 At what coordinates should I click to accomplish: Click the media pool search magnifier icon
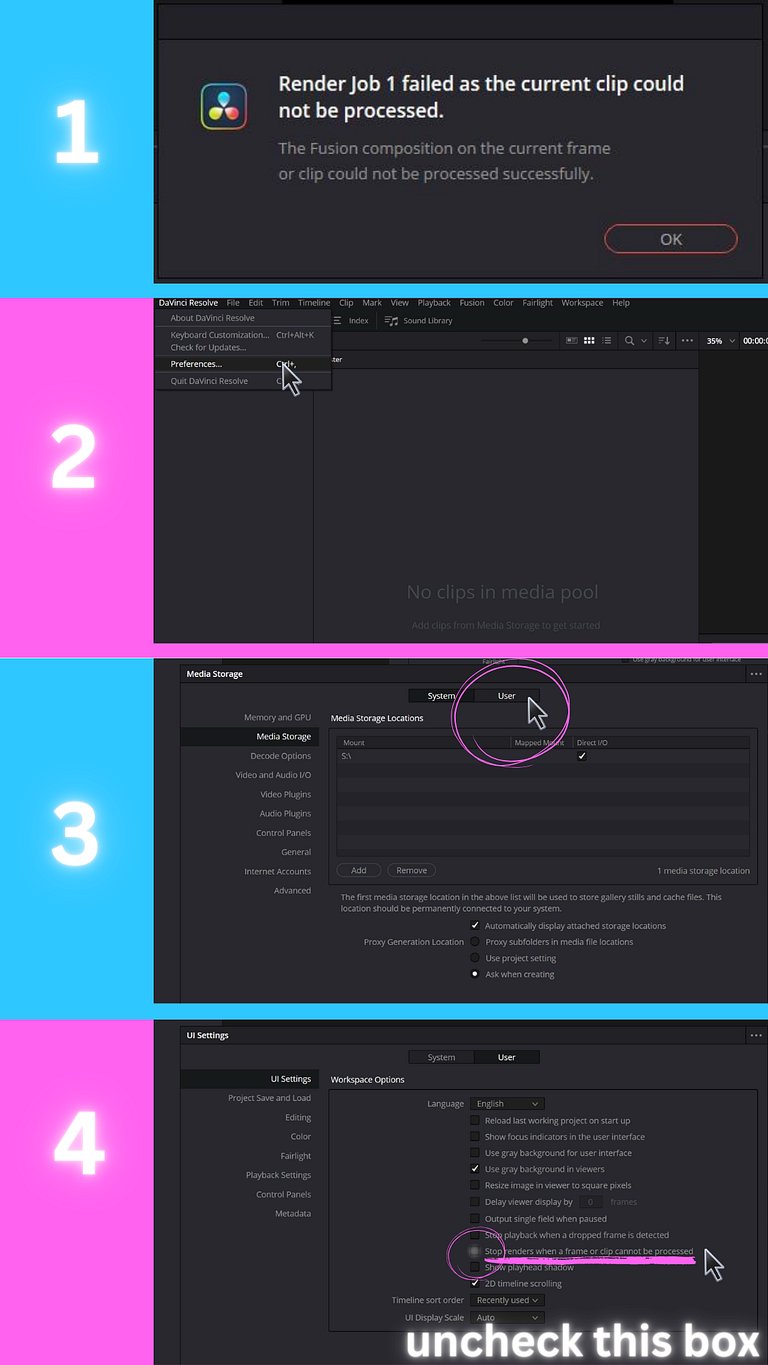pyautogui.click(x=630, y=341)
